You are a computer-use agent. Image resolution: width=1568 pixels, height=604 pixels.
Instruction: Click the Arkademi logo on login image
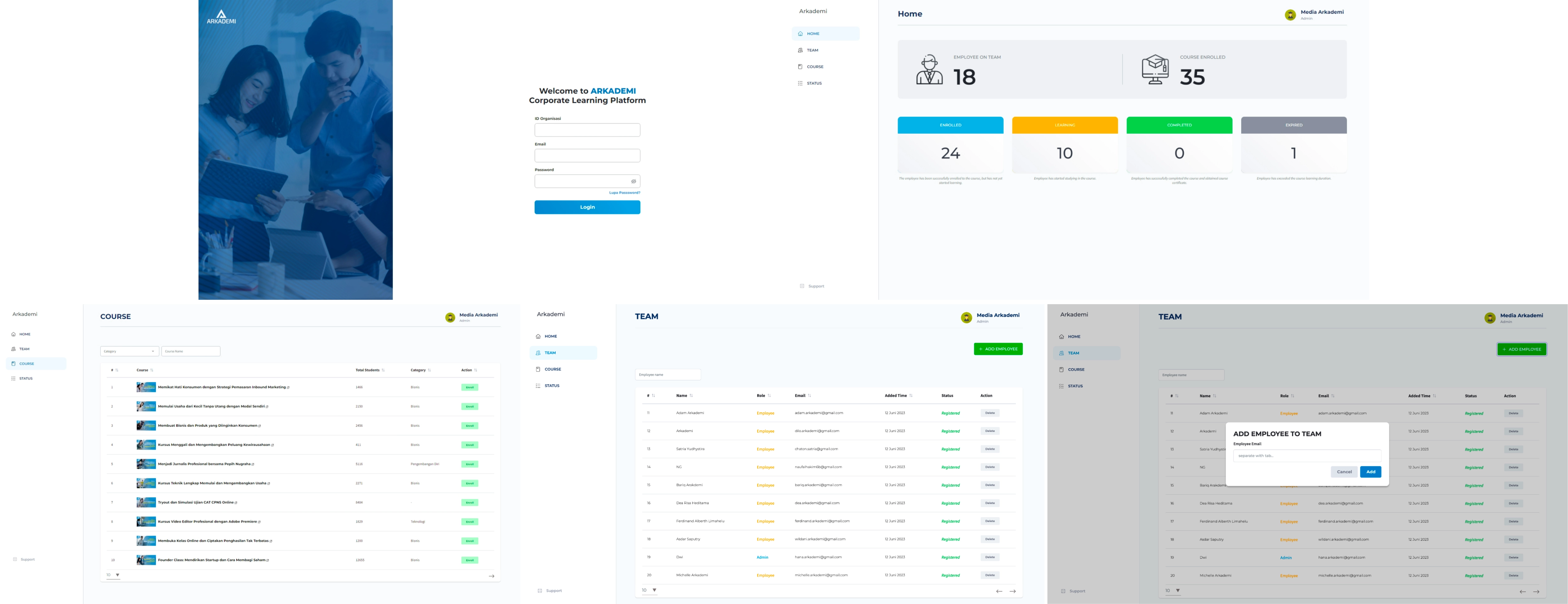pos(221,17)
